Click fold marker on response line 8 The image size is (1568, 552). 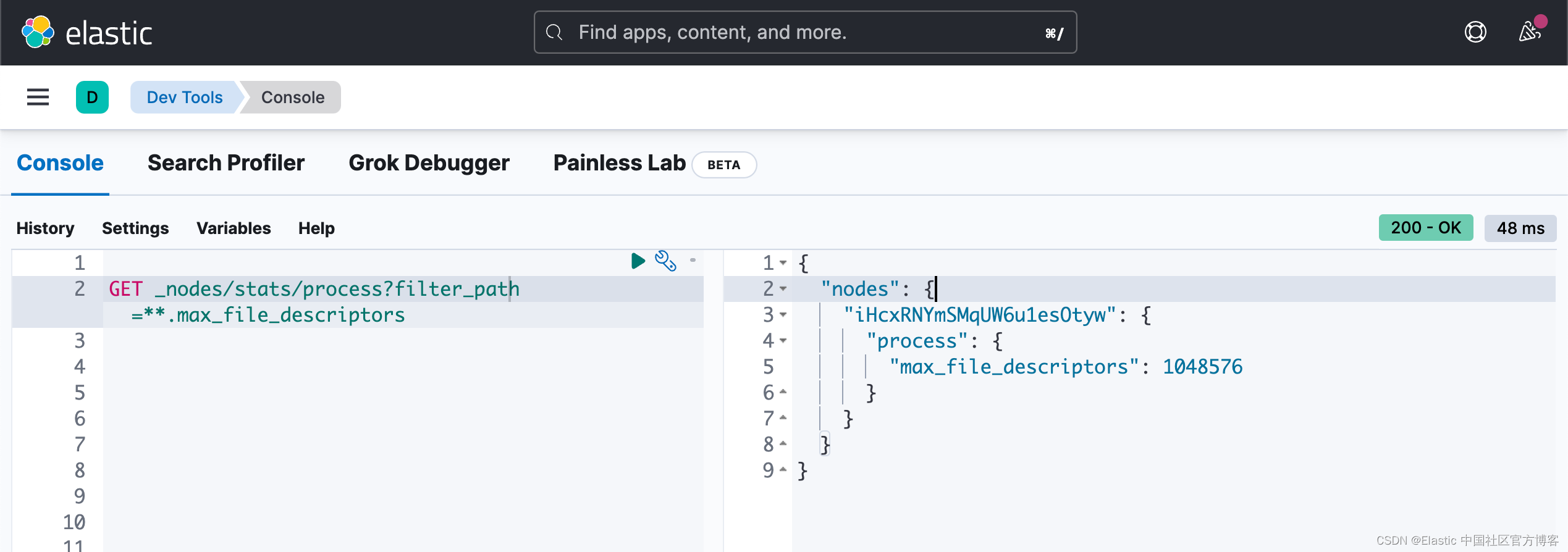783,443
